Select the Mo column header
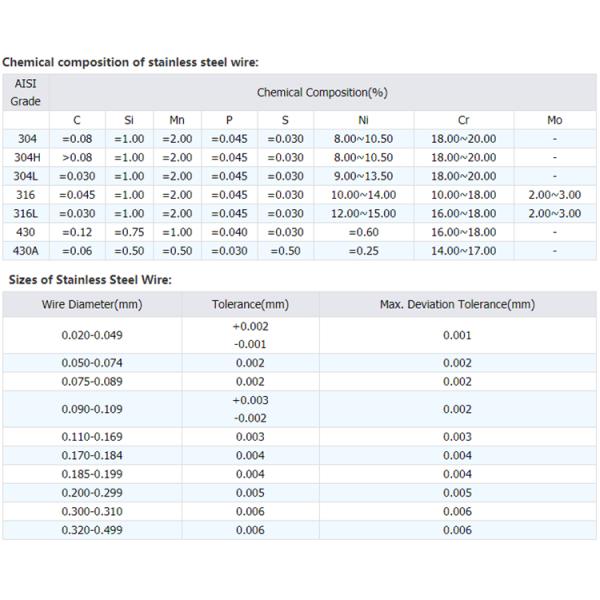Image resolution: width=600 pixels, height=600 pixels. click(x=554, y=120)
